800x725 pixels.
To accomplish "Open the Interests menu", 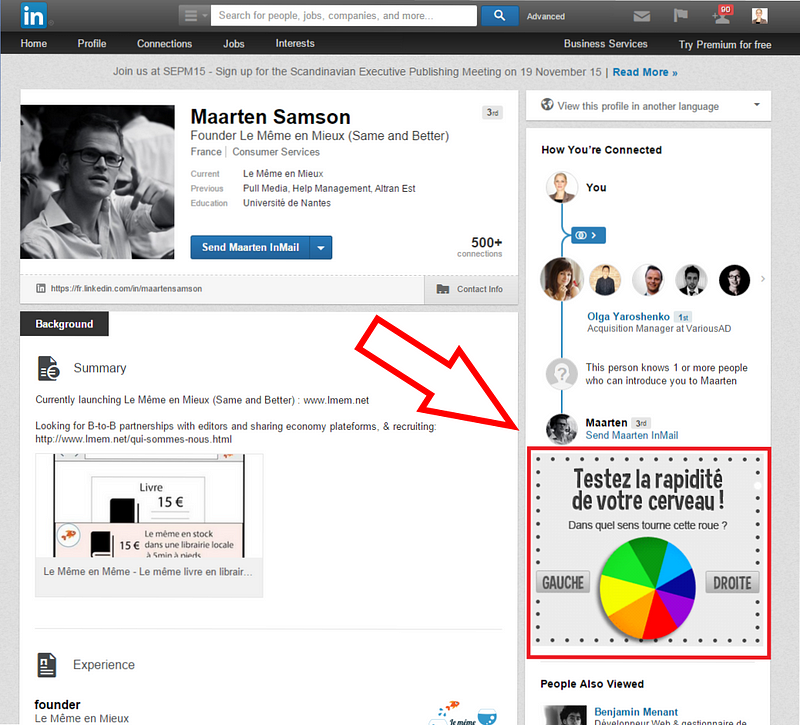I will (x=295, y=44).
